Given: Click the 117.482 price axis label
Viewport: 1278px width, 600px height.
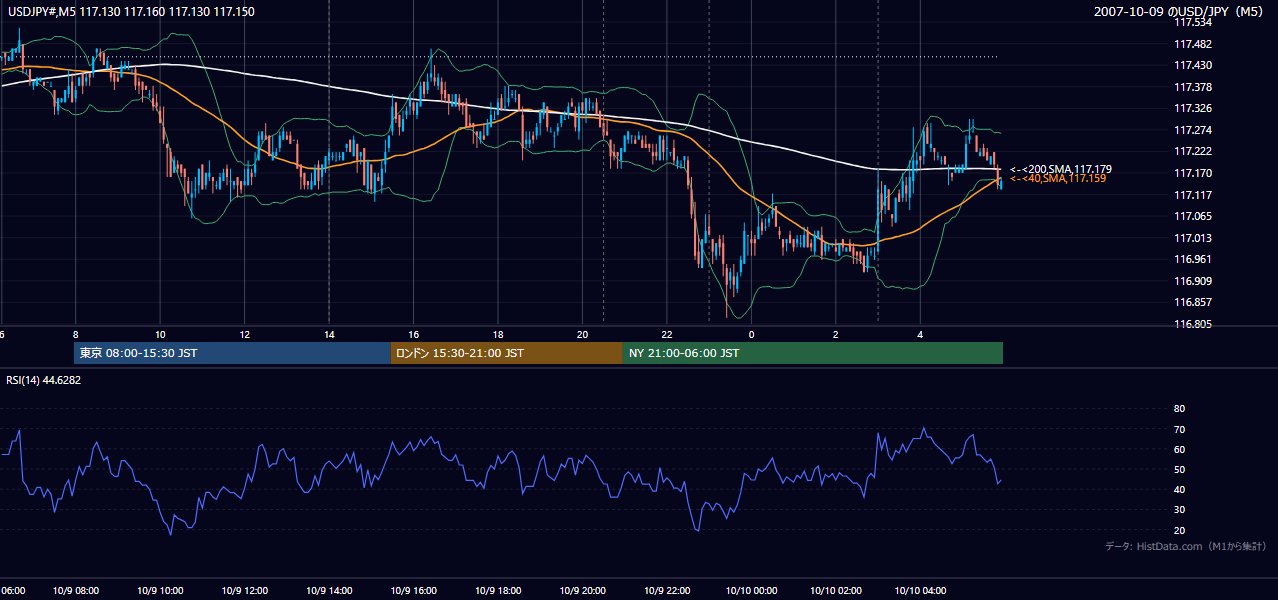Looking at the screenshot, I should click(x=1192, y=44).
